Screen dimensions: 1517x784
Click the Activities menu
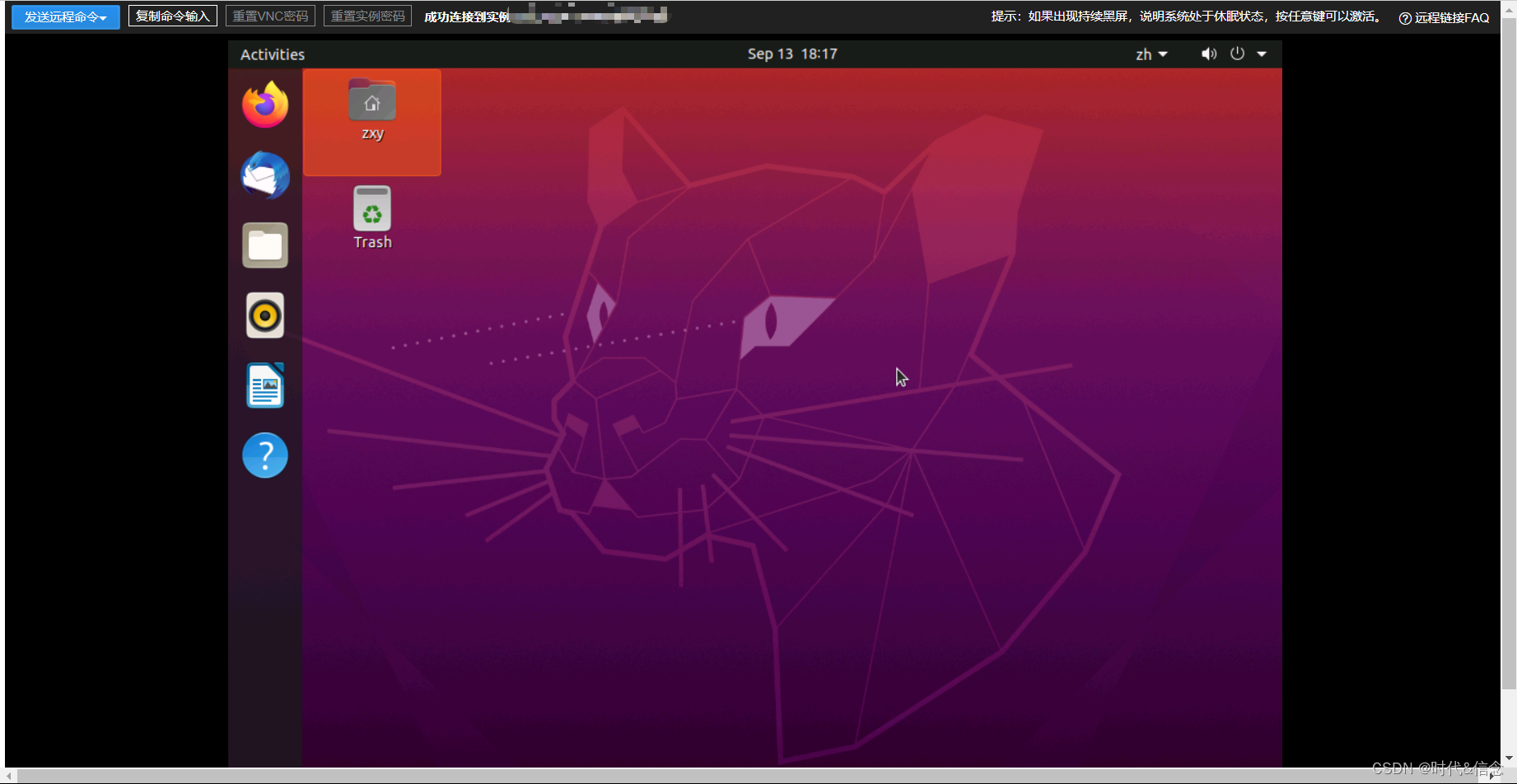coord(273,54)
